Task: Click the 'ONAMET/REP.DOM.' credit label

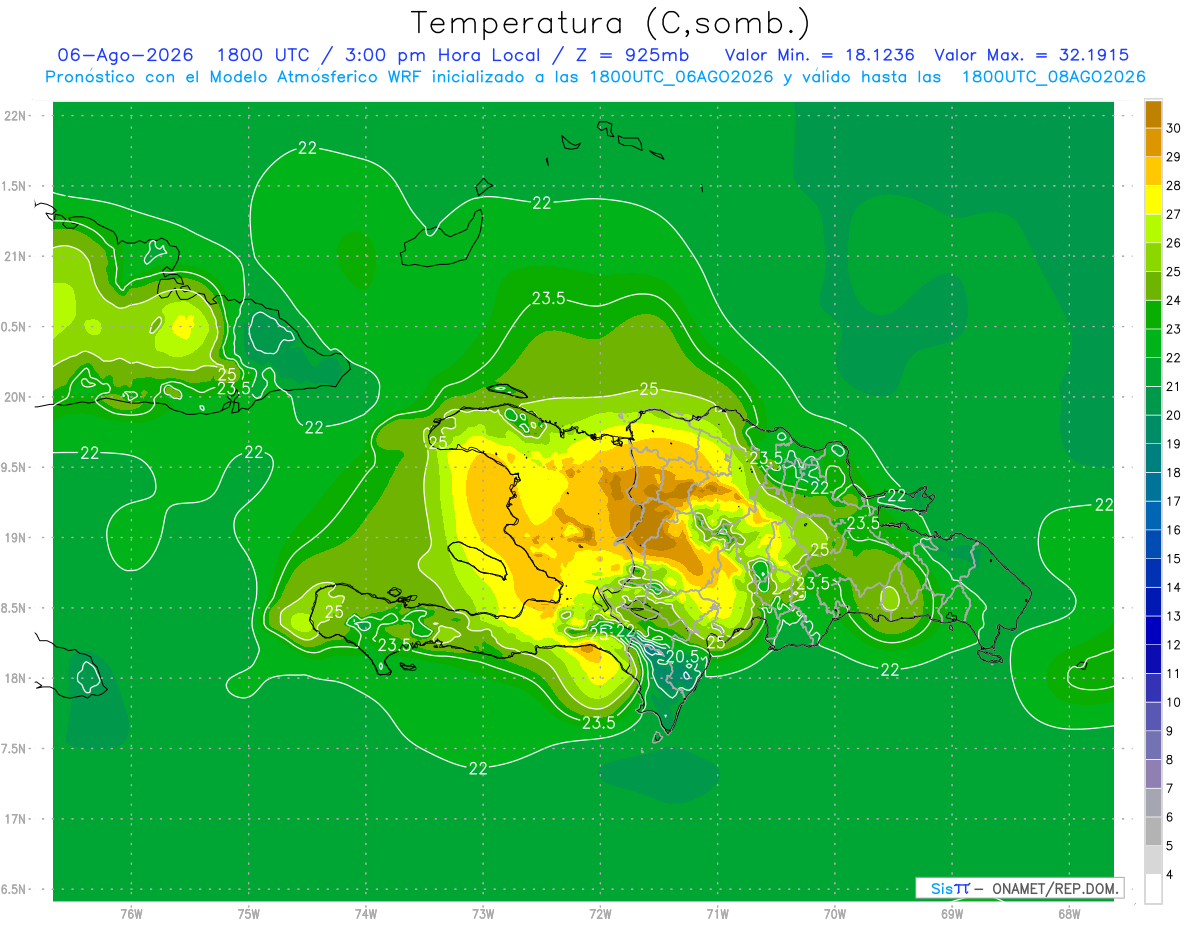Action: (x=1055, y=888)
